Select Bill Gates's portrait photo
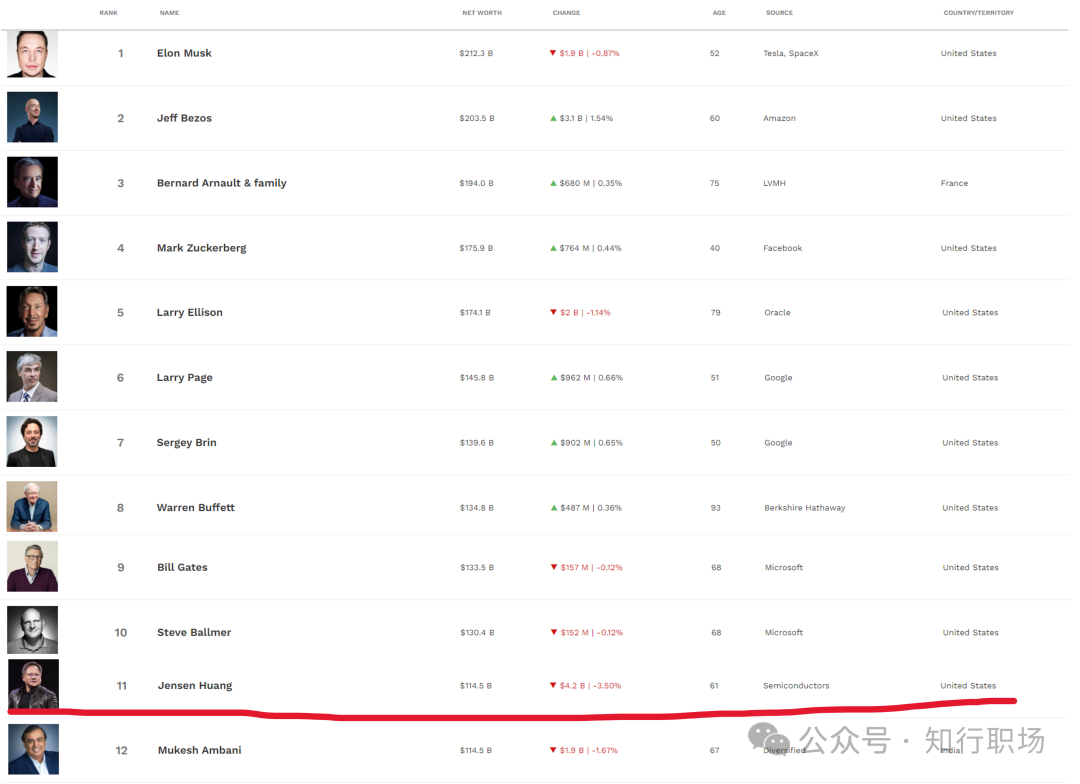This screenshot has width=1080, height=784. [32, 566]
